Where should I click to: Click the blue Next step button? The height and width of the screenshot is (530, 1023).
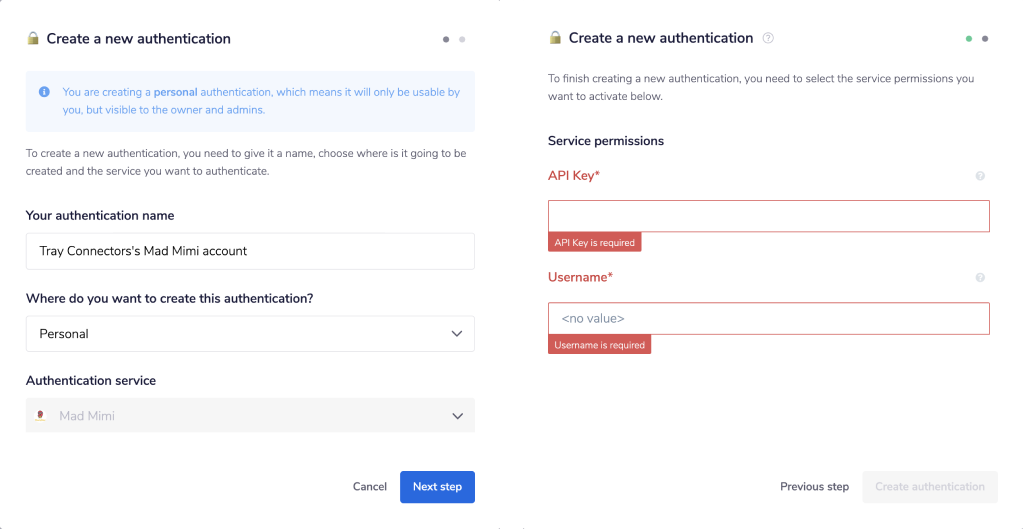[x=437, y=487]
